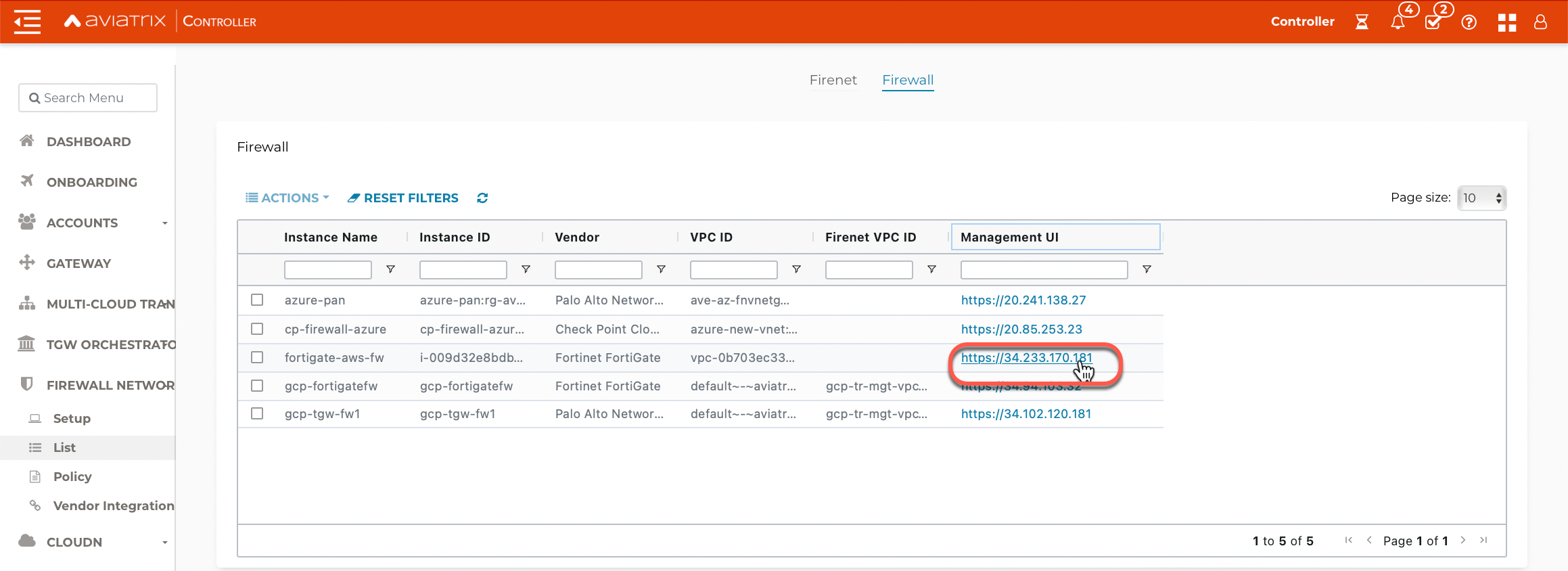Screen dimensions: 1568x571
Task: Expand the Accounts sidebar menu
Action: pos(93,223)
